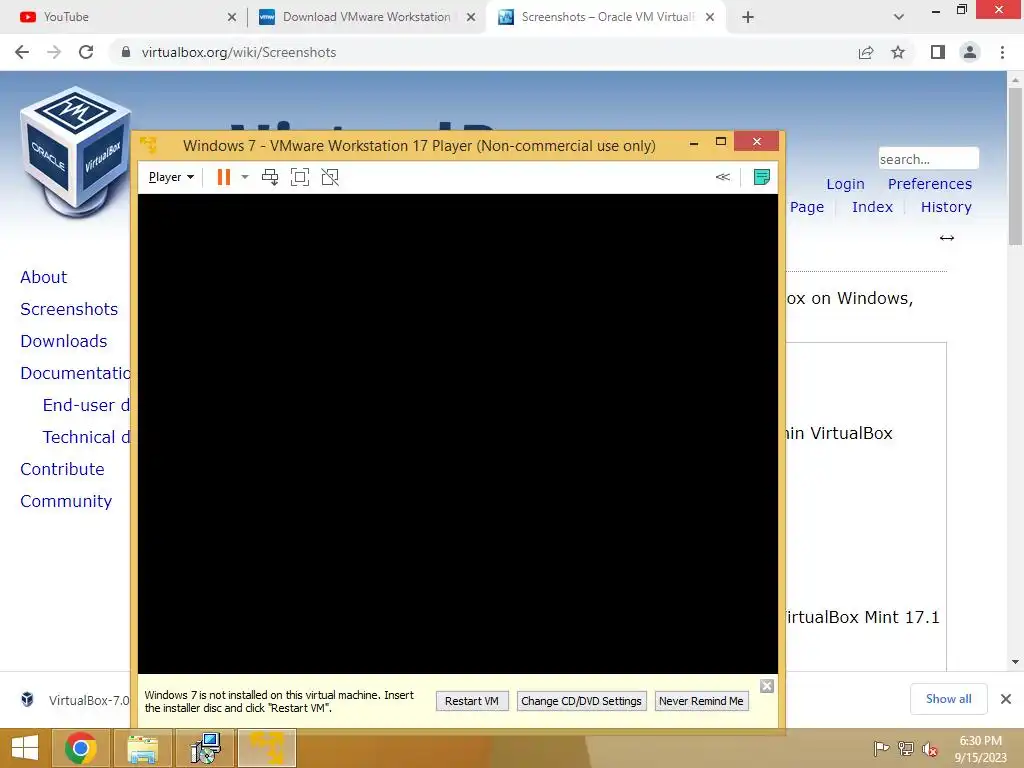Open the History link

click(x=946, y=207)
